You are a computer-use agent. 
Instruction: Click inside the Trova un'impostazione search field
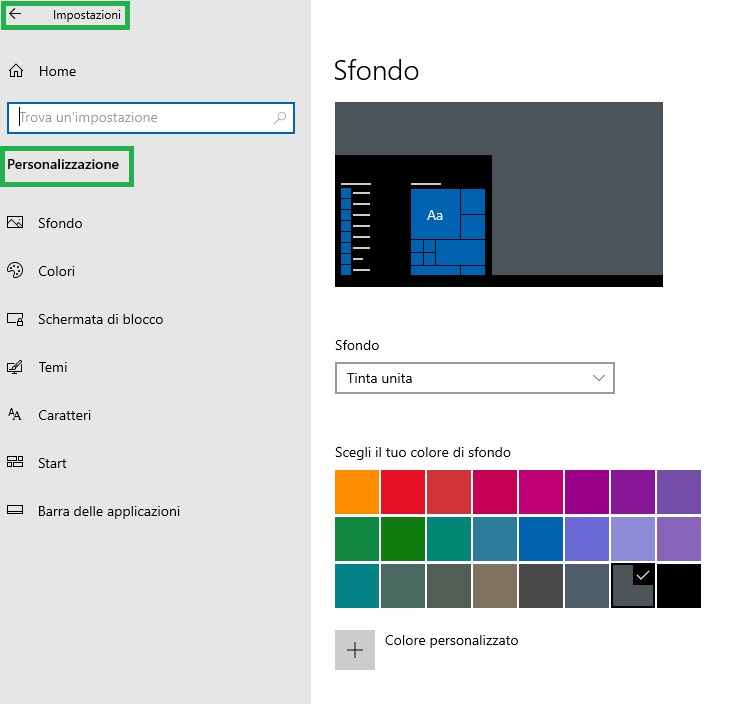151,118
